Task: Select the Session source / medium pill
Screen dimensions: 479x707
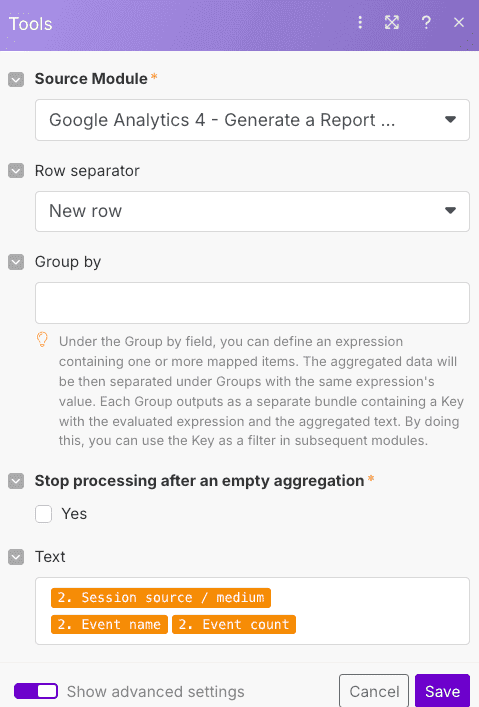Action: pyautogui.click(x=161, y=597)
